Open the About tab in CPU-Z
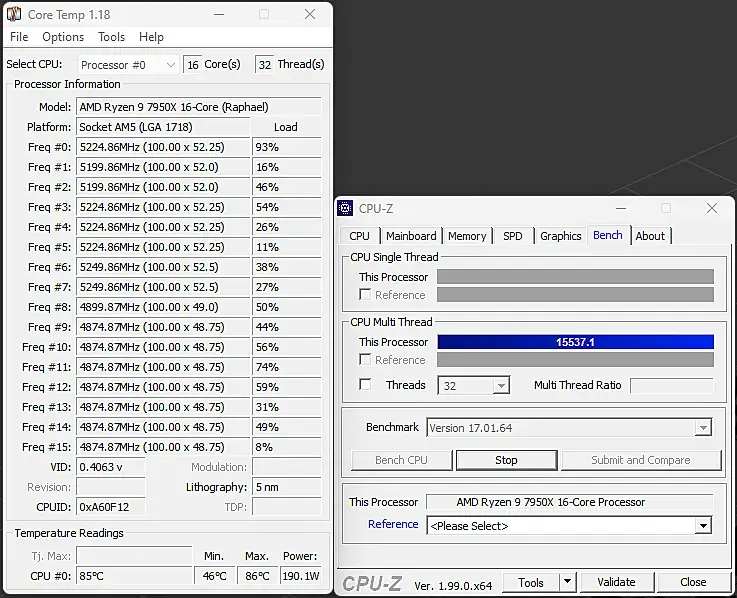The width and height of the screenshot is (737, 598). click(x=650, y=236)
